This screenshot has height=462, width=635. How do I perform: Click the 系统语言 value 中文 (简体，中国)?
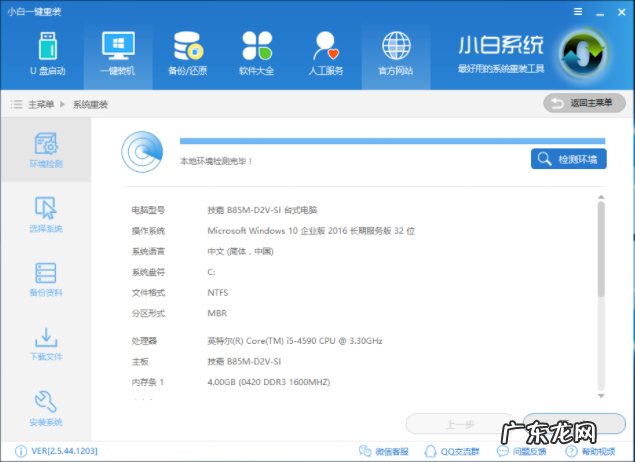(x=241, y=251)
